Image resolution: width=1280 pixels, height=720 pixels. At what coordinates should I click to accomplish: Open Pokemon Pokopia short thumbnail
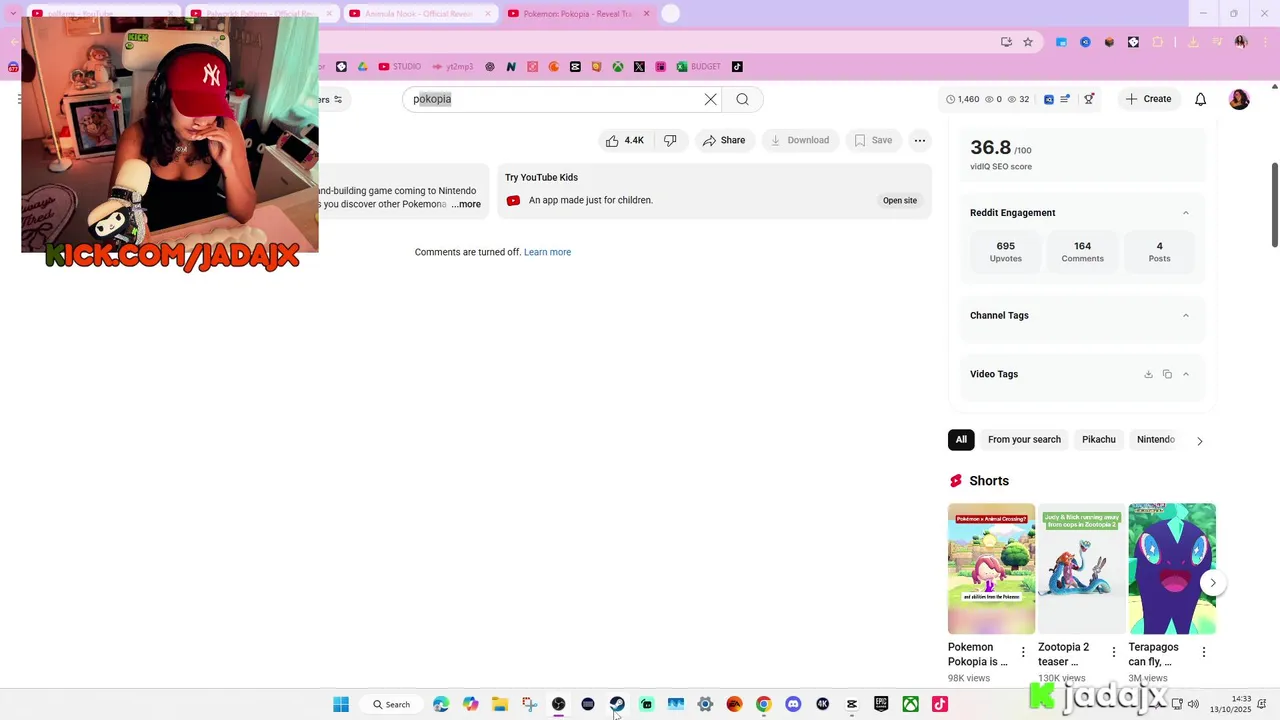click(x=991, y=568)
